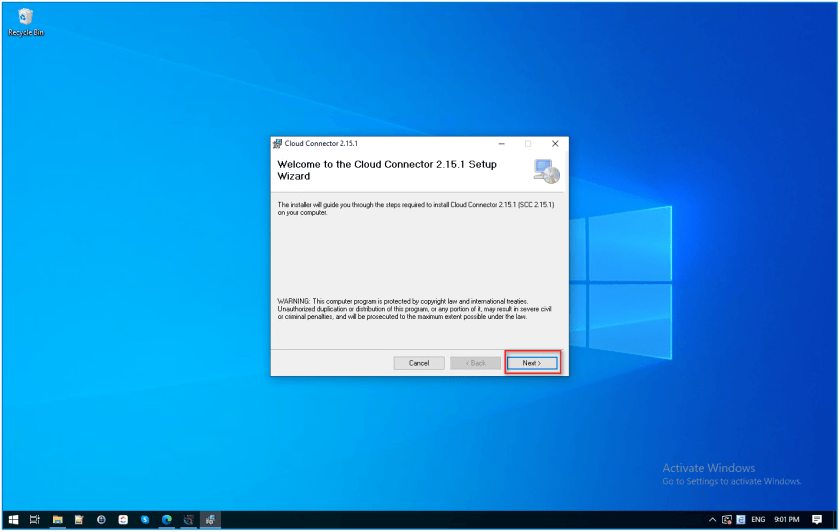
Task: Click the 'Welcome to the Cloud Connector 2.15.1 Setup Wizard' heading
Action: (x=387, y=170)
